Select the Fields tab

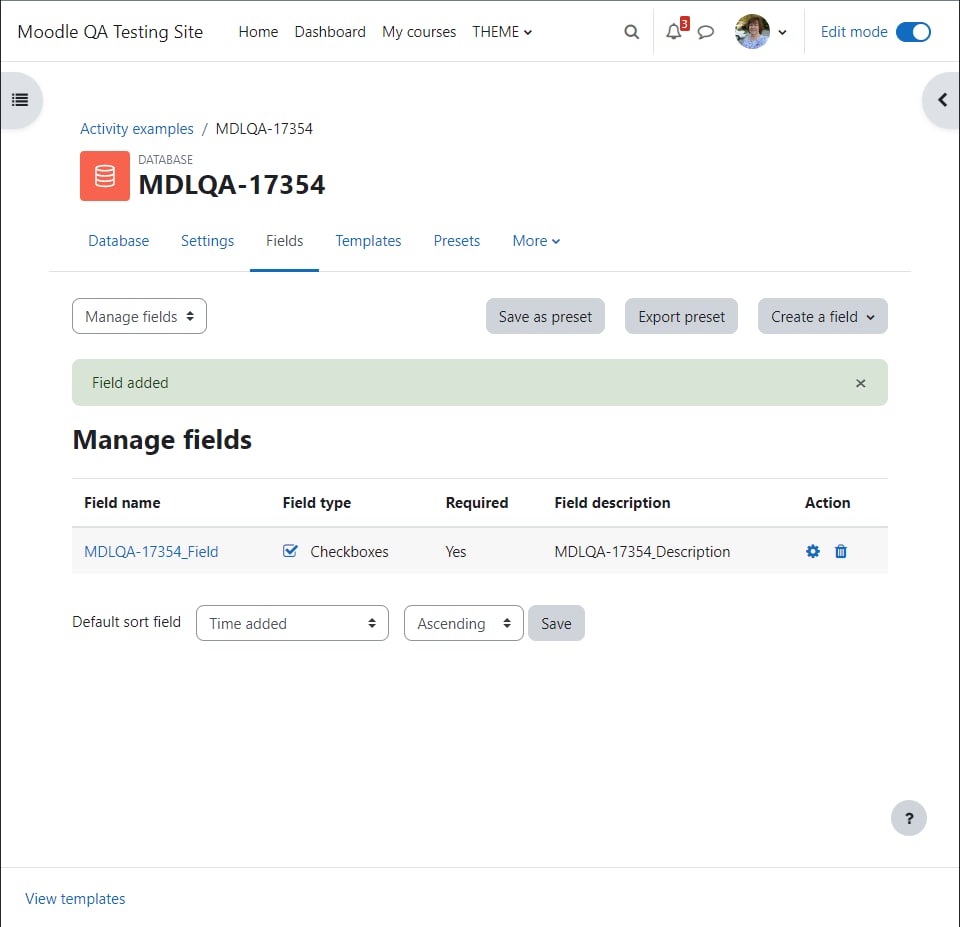[x=284, y=241]
